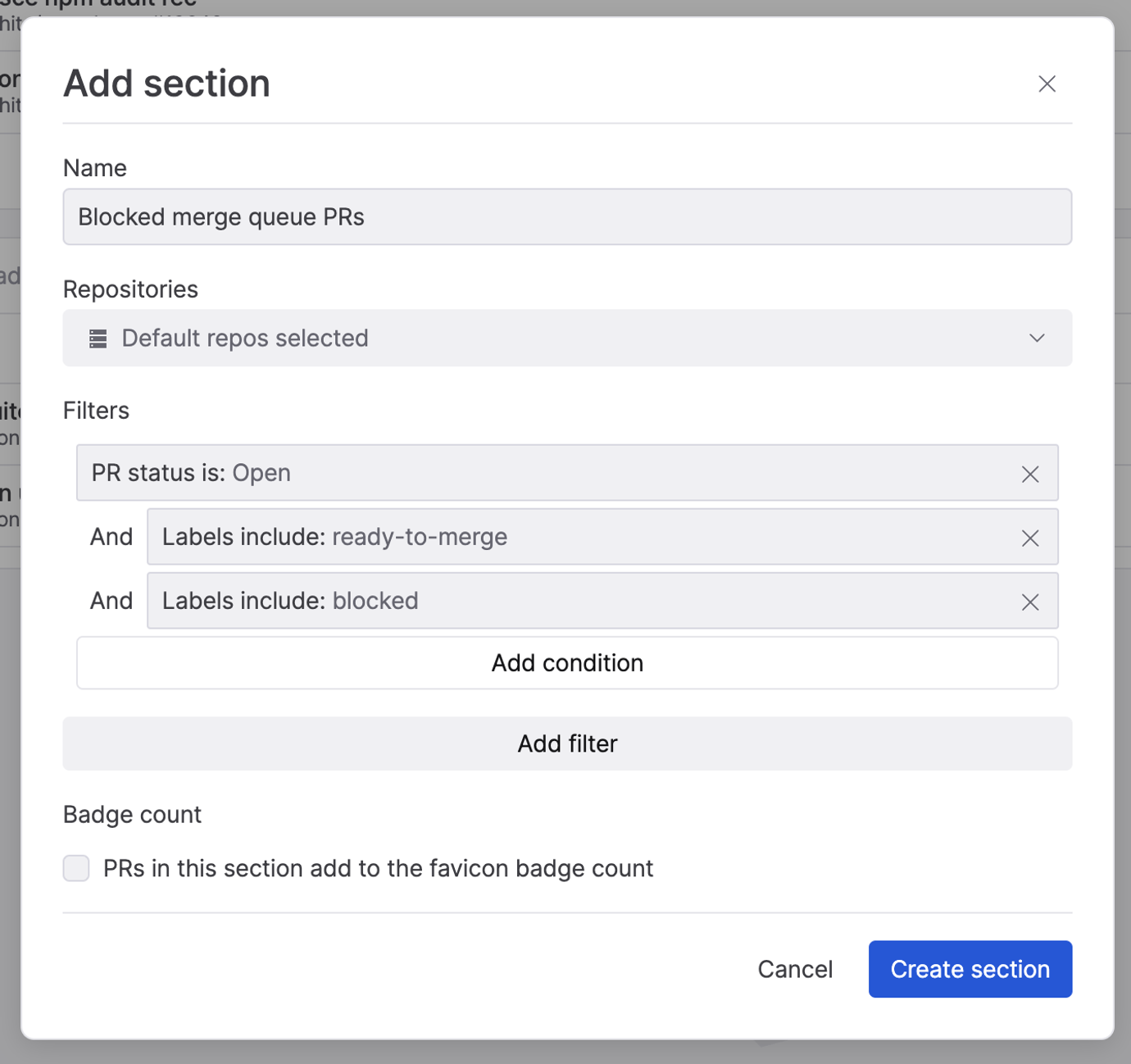The height and width of the screenshot is (1064, 1131).
Task: Open the Default repos selected dropdown
Action: [567, 338]
